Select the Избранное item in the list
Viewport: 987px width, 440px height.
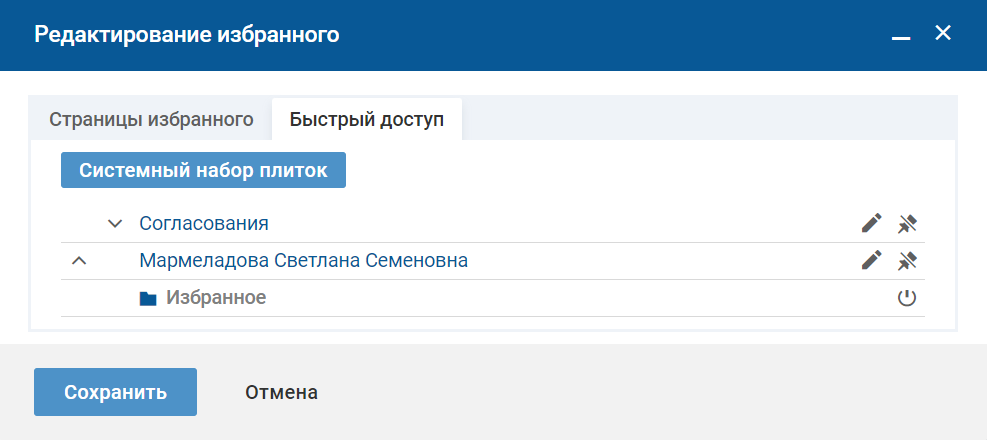click(x=216, y=298)
